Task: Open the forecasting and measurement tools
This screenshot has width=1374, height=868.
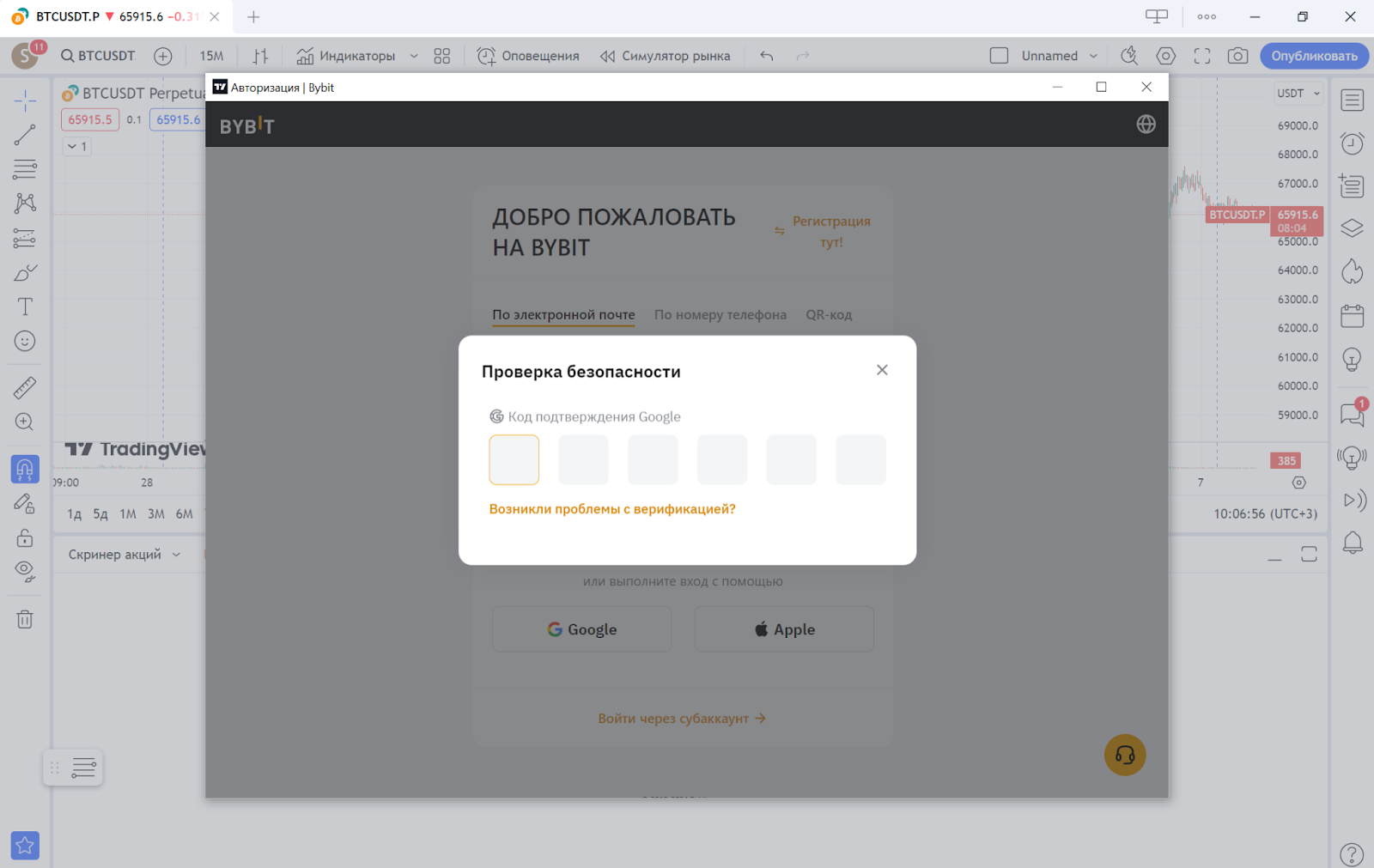Action: (x=25, y=238)
